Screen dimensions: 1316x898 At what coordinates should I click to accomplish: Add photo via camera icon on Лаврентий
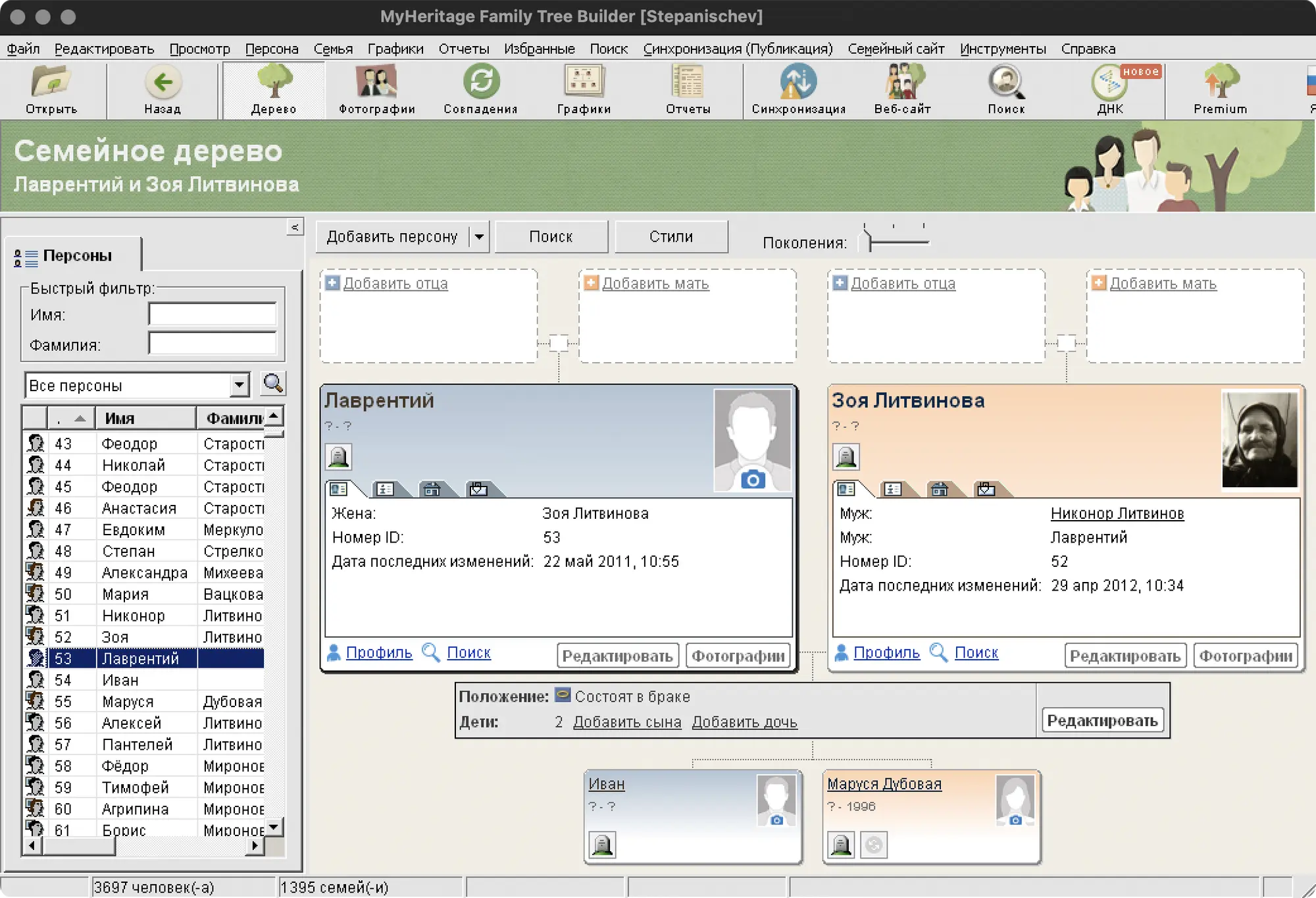tap(753, 479)
